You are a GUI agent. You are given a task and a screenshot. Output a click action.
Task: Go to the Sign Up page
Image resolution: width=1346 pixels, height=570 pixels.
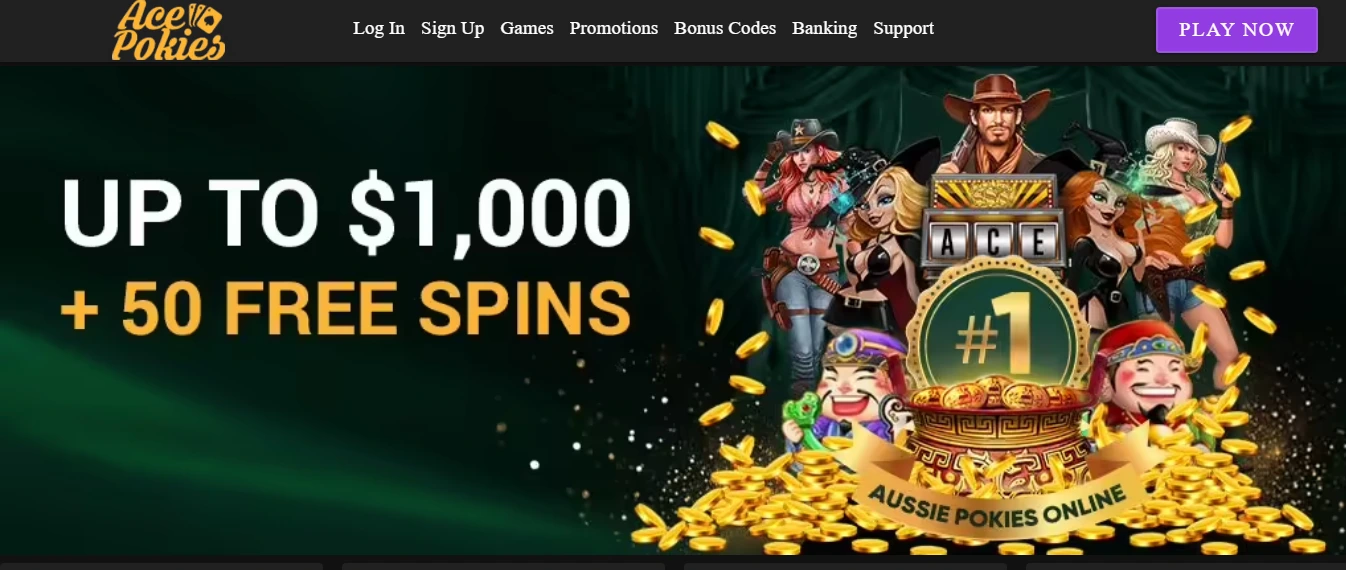click(452, 29)
